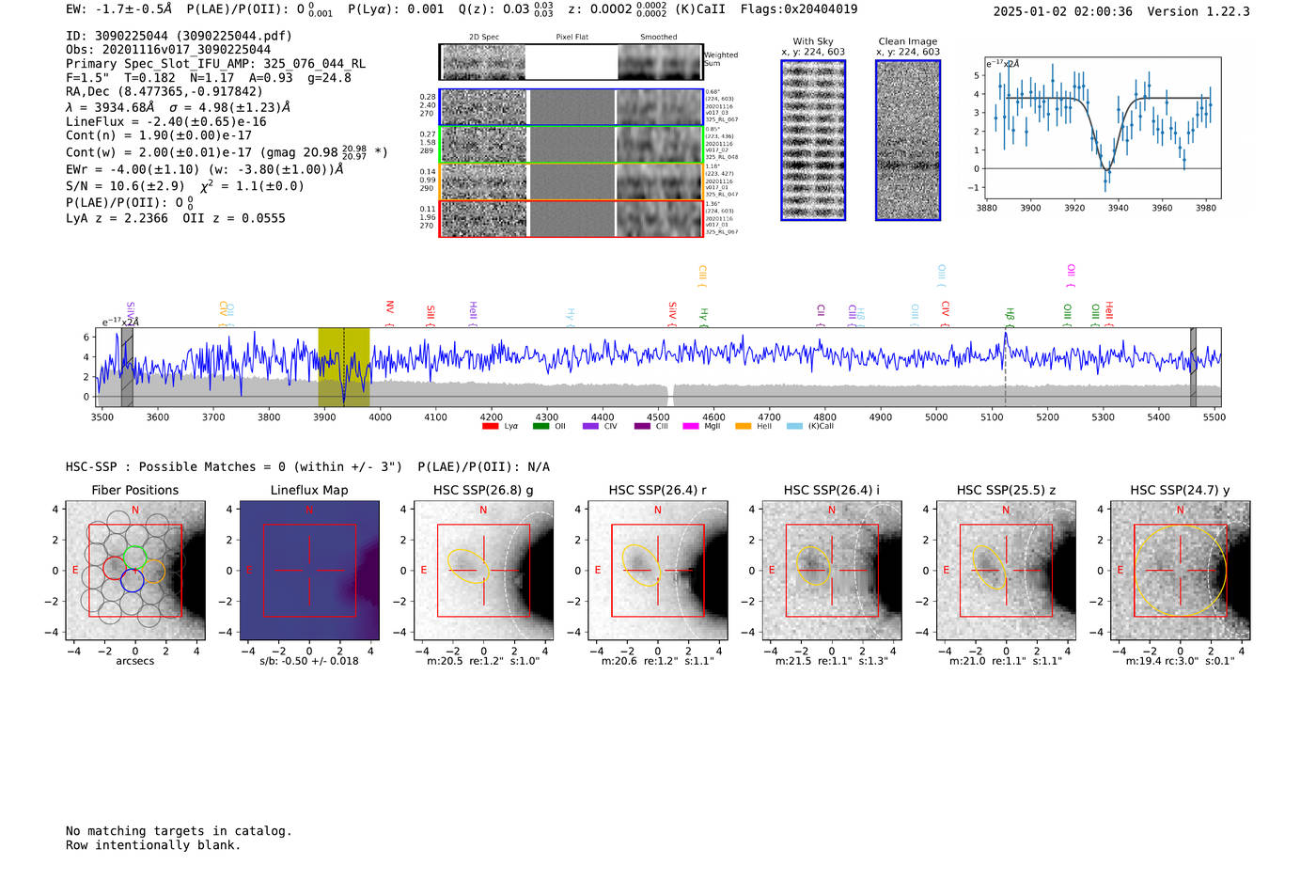Open the HSC SSP(26.4) r image
Image resolution: width=1316 pixels, height=896 pixels.
658,571
